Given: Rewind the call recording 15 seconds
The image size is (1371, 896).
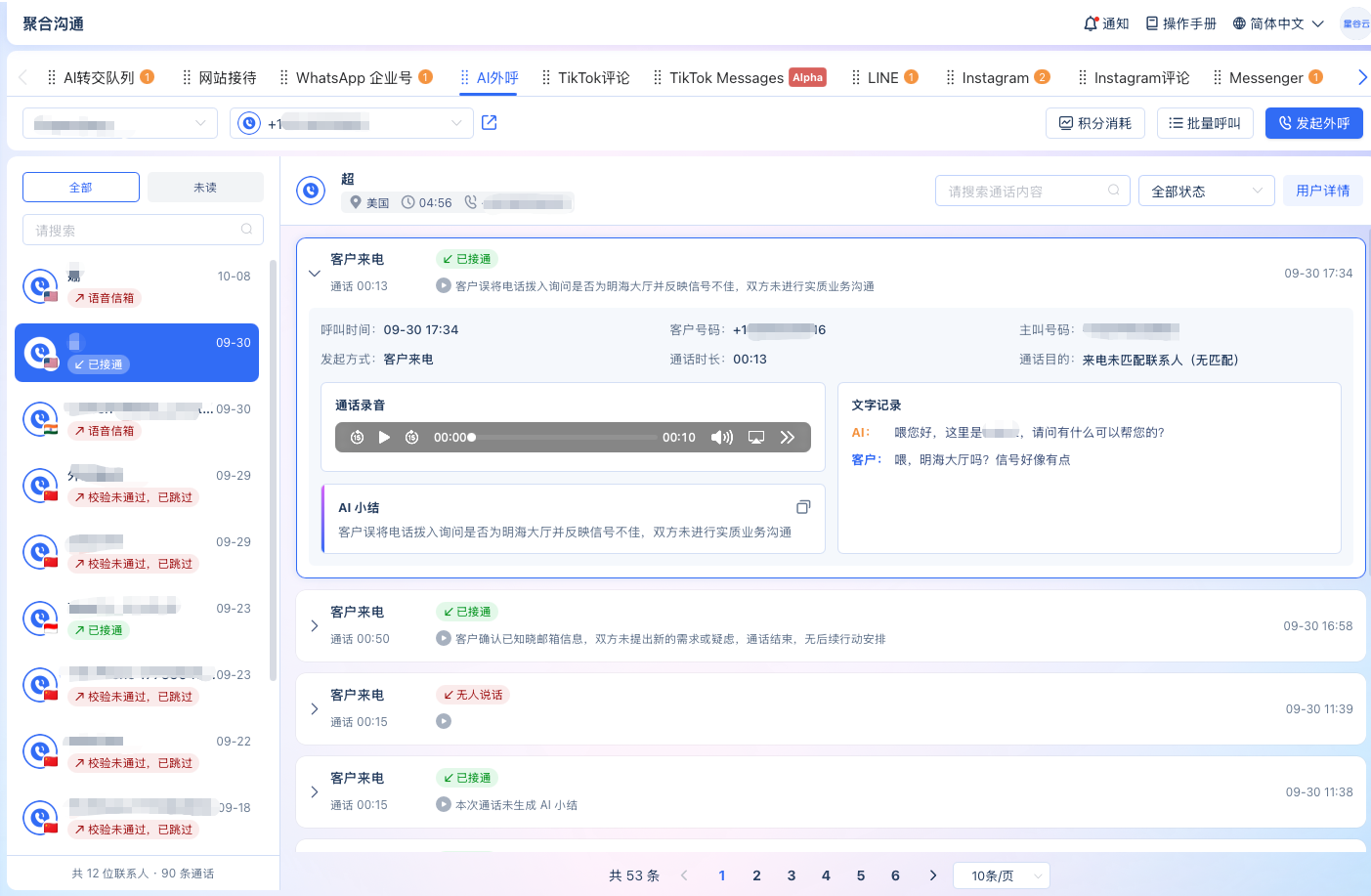Looking at the screenshot, I should click(358, 437).
